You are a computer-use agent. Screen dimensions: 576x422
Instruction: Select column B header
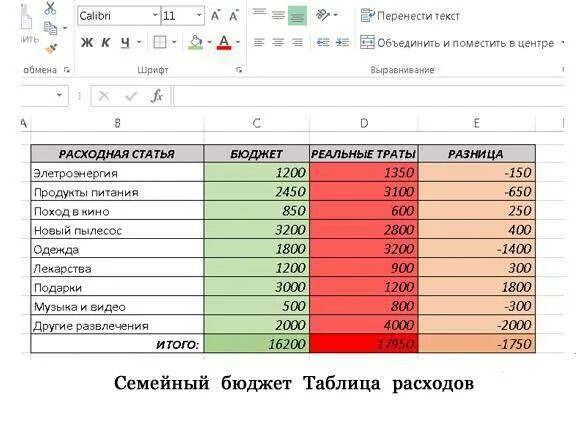[117, 123]
